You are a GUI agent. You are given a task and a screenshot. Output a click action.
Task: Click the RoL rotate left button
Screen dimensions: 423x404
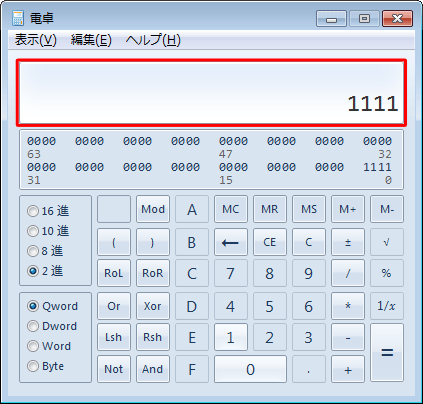[114, 273]
